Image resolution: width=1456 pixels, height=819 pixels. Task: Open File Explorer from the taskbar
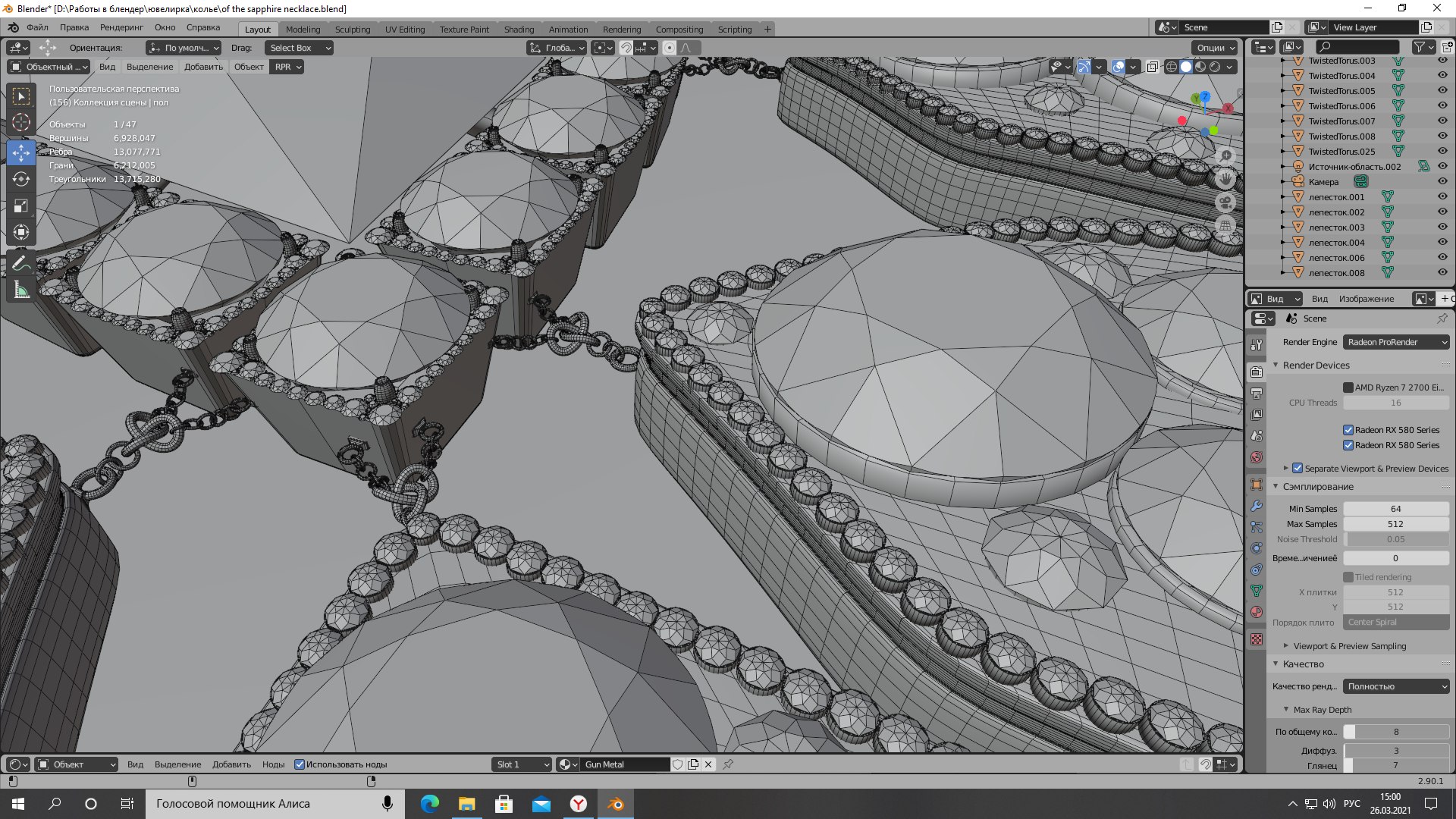[466, 804]
